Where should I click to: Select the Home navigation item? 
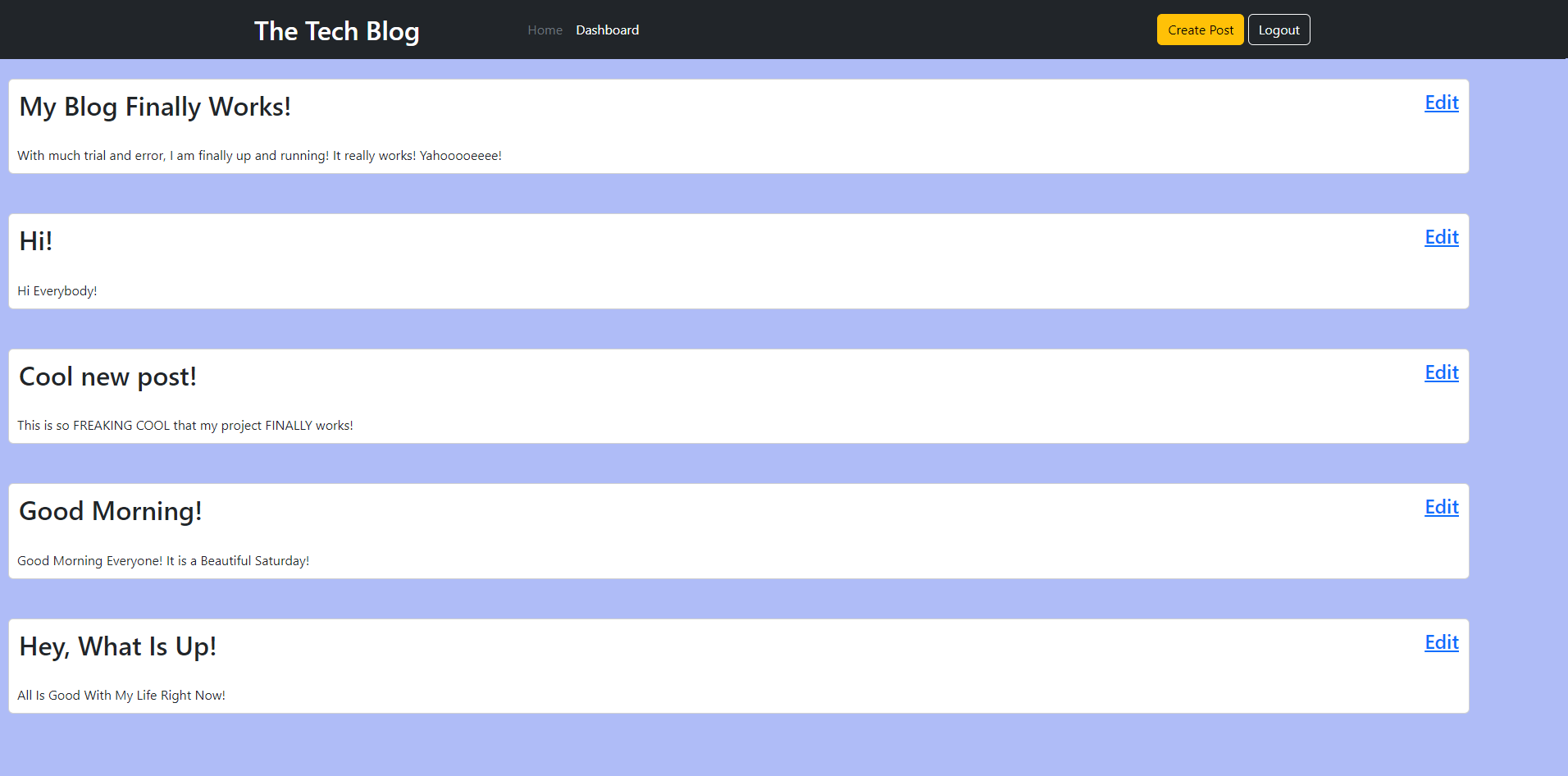pos(545,30)
